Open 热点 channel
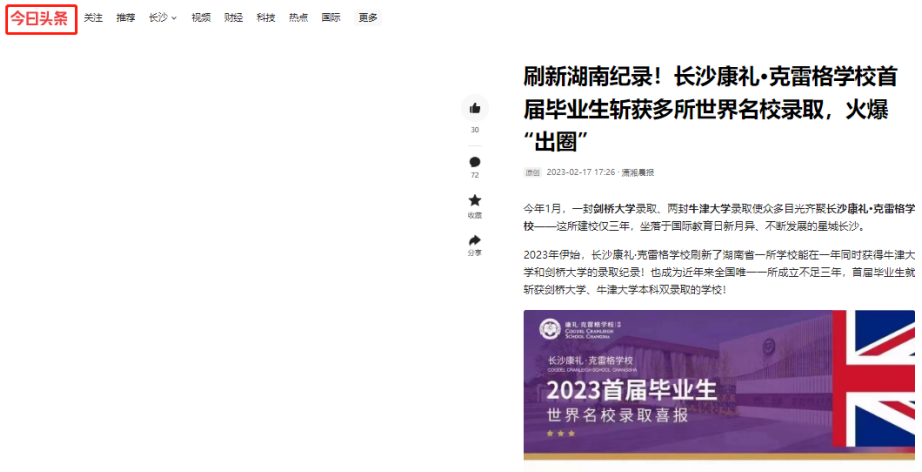Screen dimensions: 922x472 tap(298, 18)
